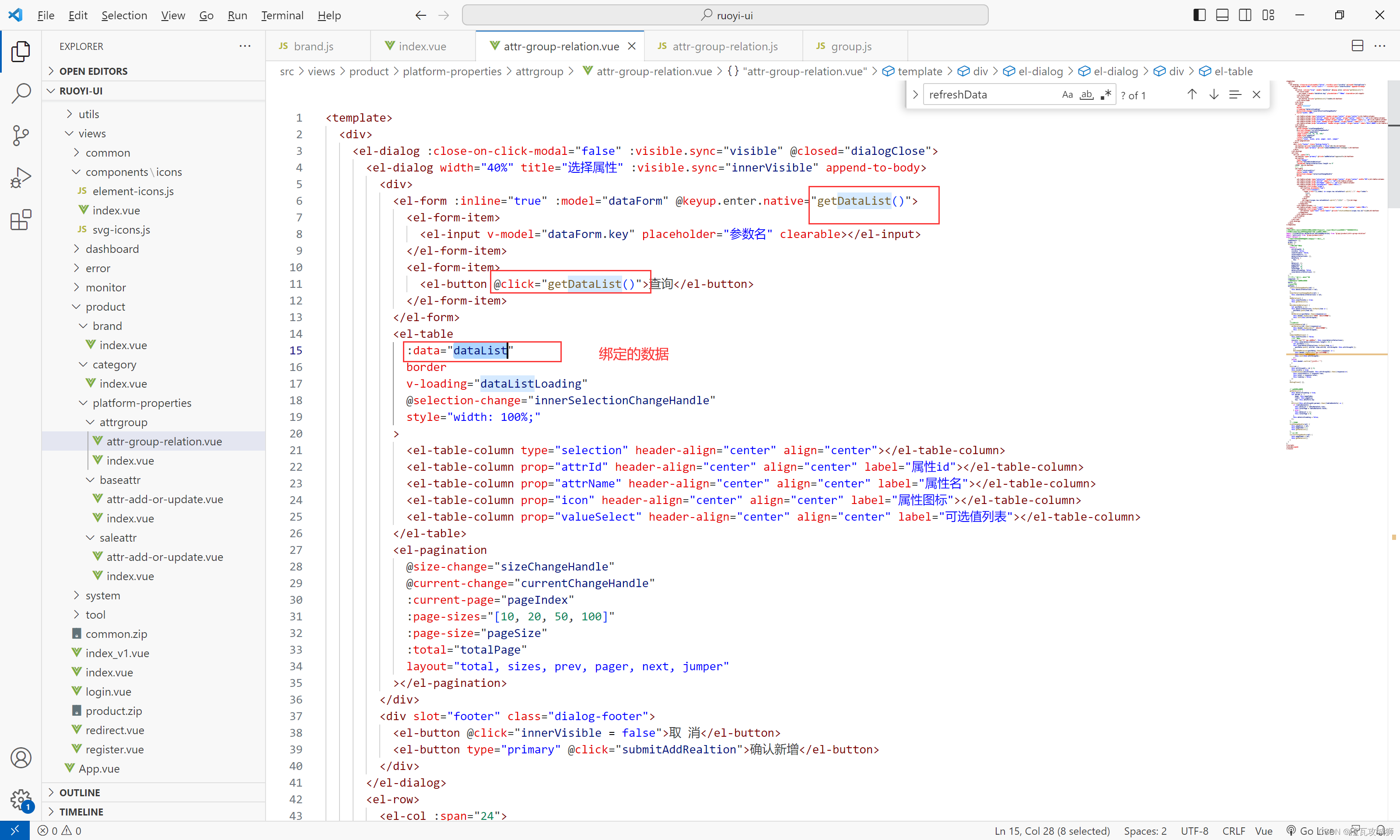Collapse the baseattr folder
The image size is (1400, 840).
pos(154,479)
